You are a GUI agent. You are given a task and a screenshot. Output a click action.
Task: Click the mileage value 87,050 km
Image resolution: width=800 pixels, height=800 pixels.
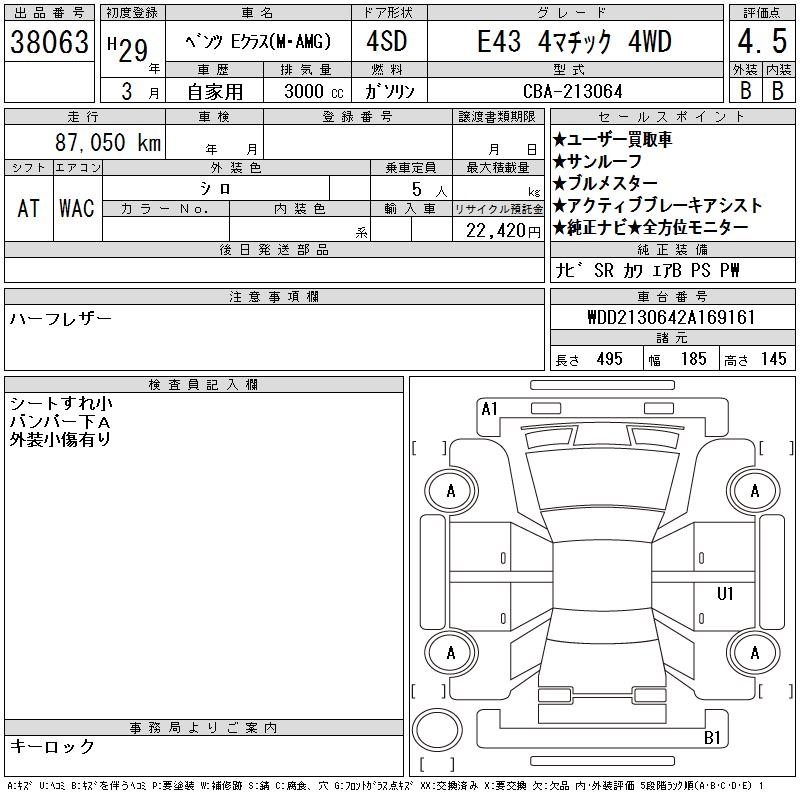[x=109, y=143]
